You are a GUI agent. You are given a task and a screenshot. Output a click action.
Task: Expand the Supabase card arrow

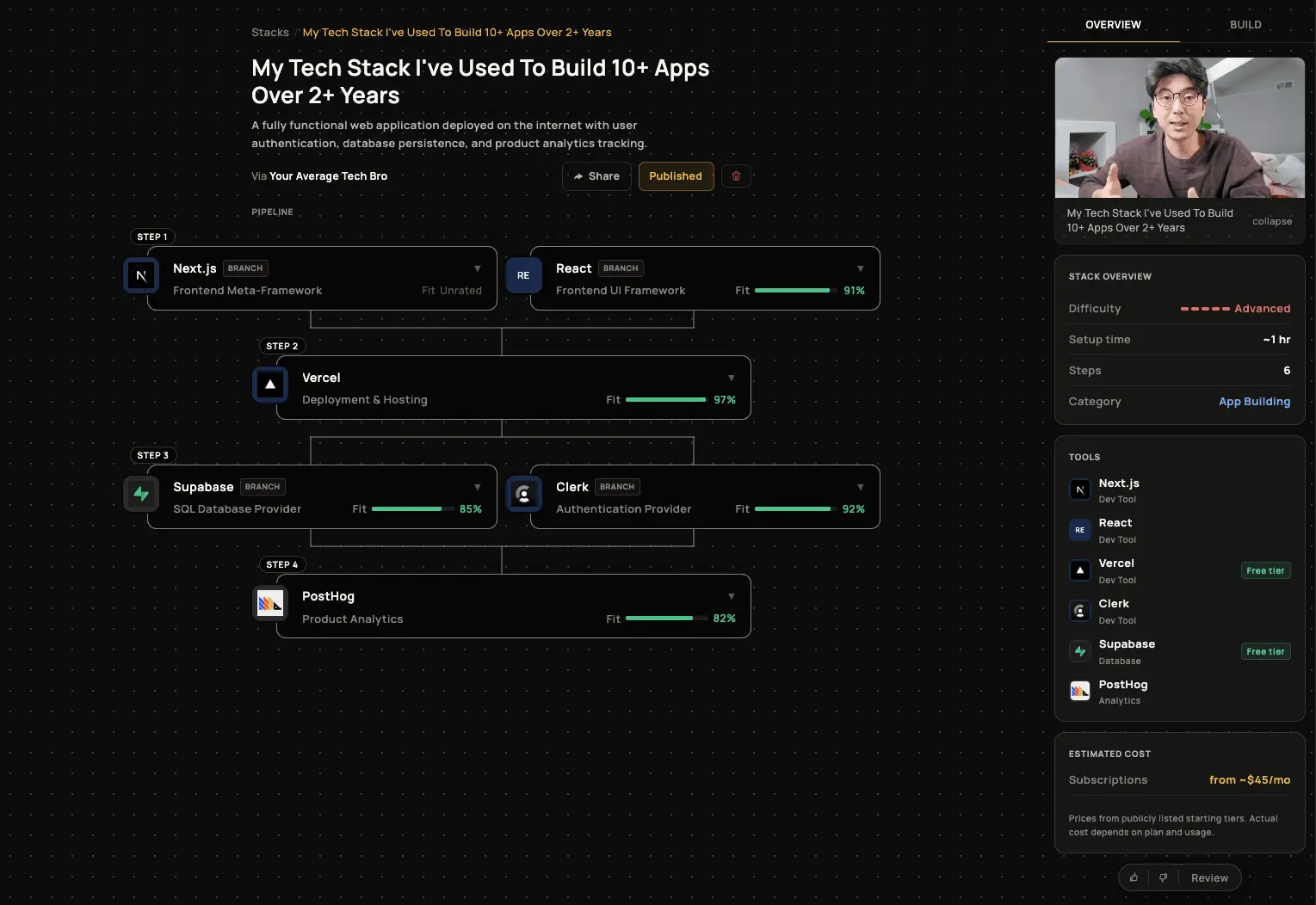point(478,487)
